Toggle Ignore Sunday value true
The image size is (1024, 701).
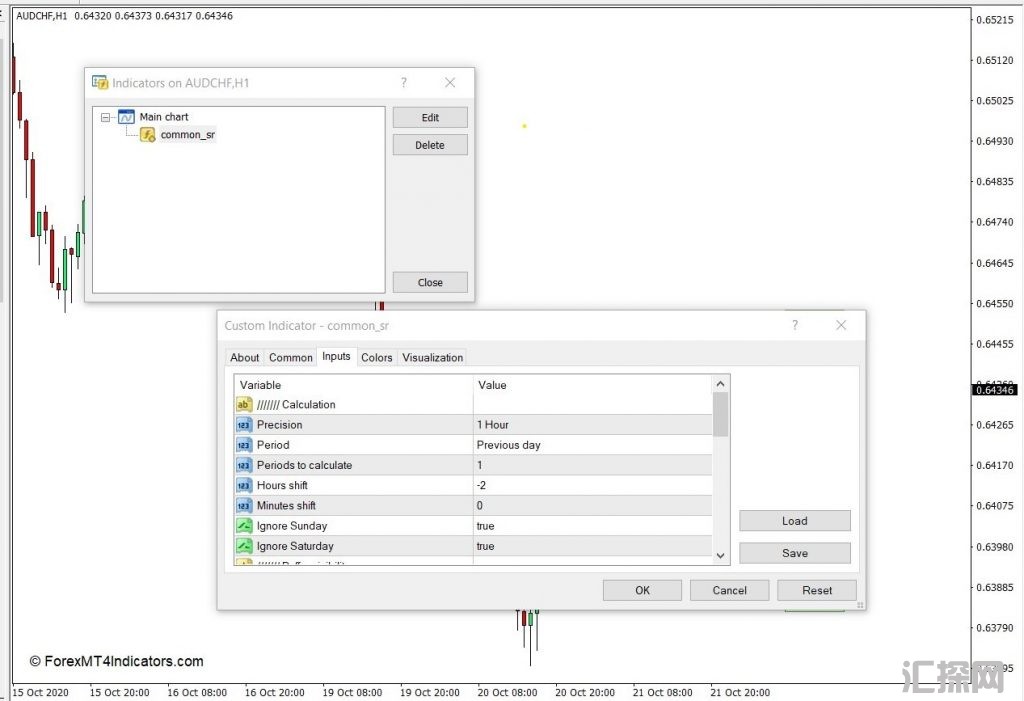pos(592,526)
